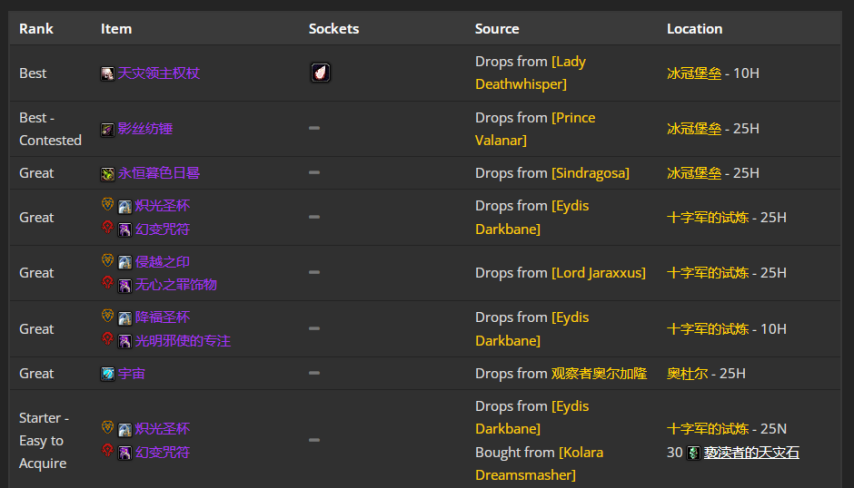Open the Lady Deathwhisper source link
The image size is (854, 488).
pos(530,73)
